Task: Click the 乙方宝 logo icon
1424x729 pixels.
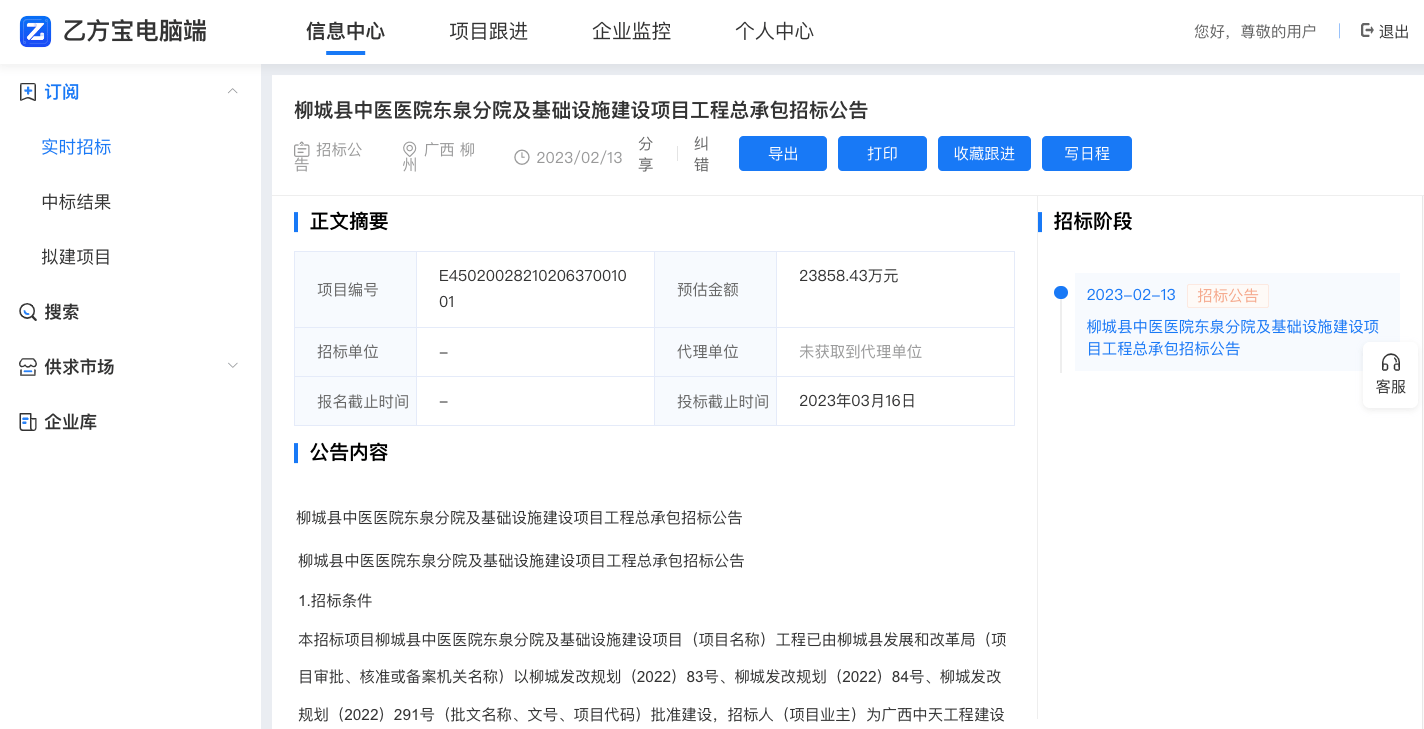Action: click(x=36, y=32)
